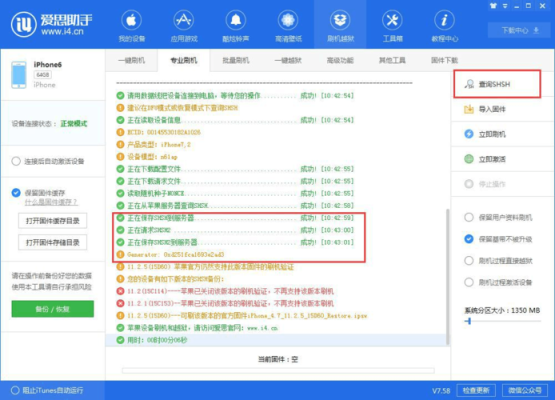555x400 pixels.
Task: Click the iPhone6 device thumbnail icon
Action: [x=19, y=75]
